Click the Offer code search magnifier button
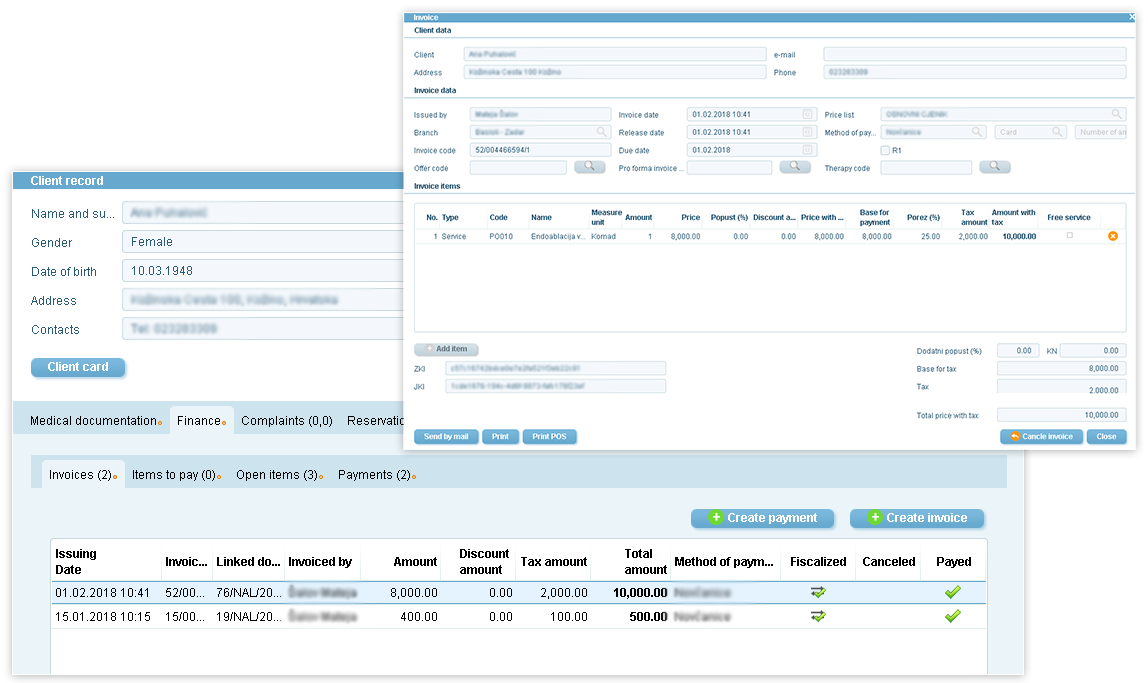1148x683 pixels. pos(590,167)
